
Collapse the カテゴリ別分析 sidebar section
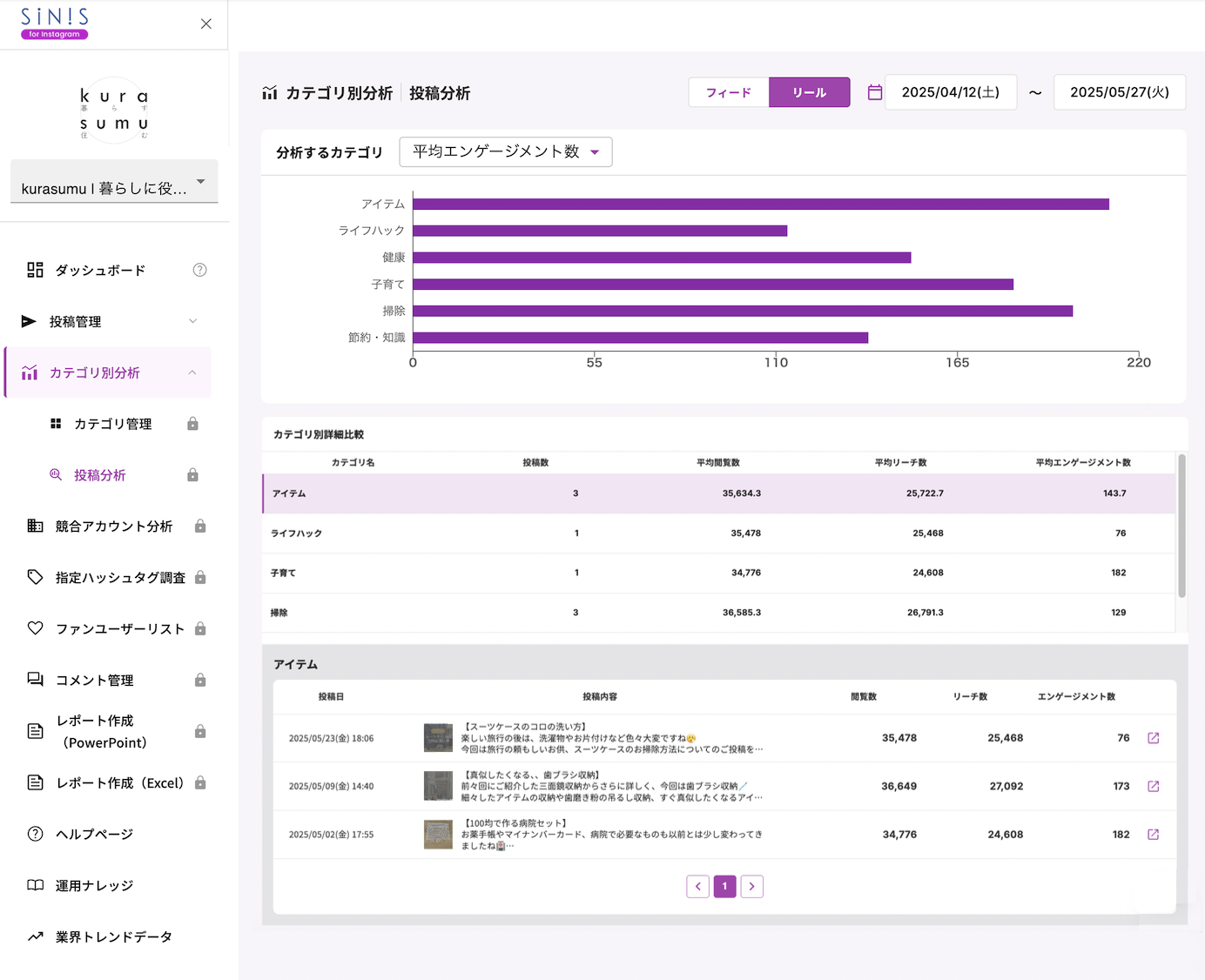click(192, 373)
